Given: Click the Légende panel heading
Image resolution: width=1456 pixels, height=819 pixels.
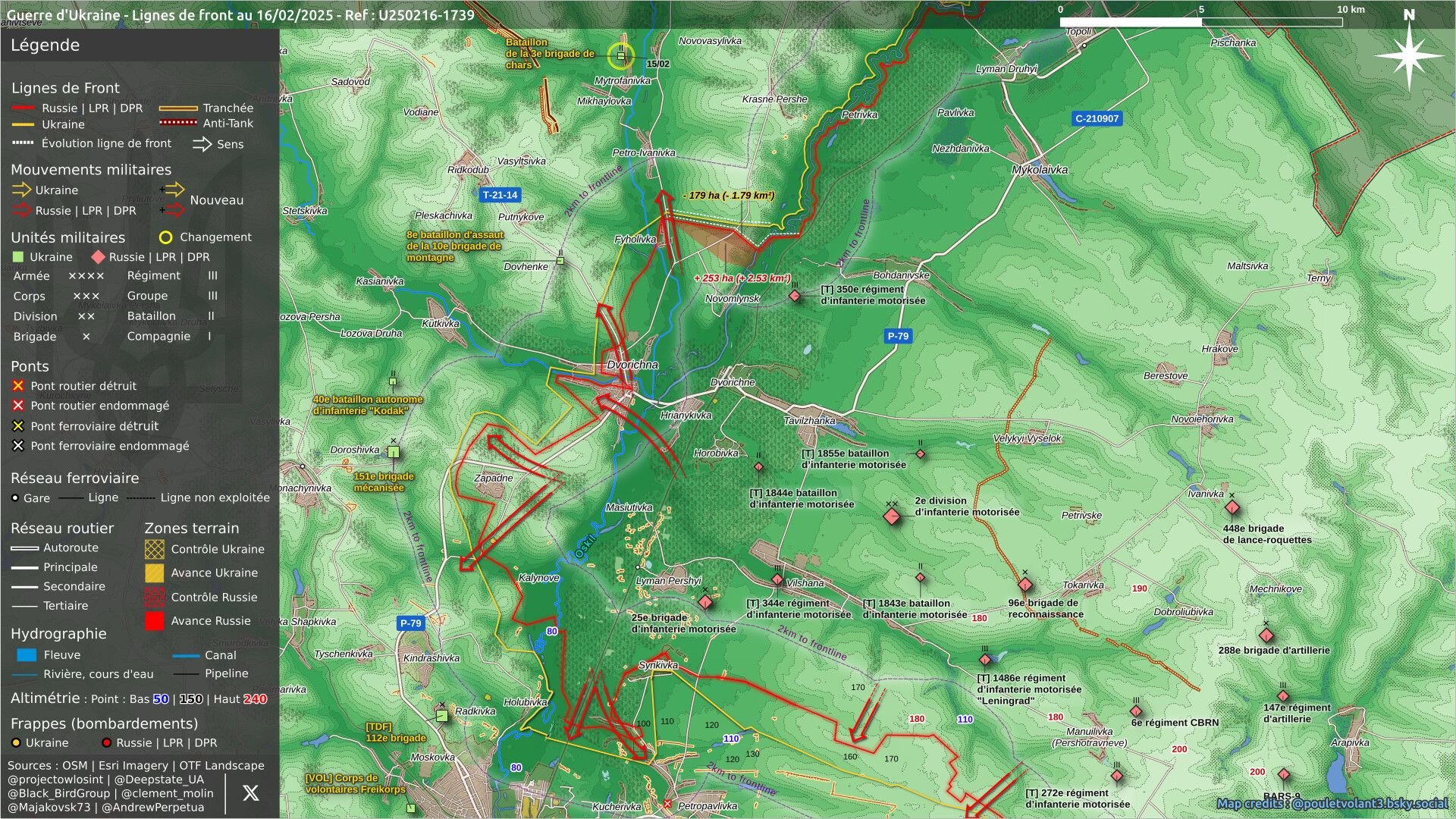Looking at the screenshot, I should [x=45, y=45].
